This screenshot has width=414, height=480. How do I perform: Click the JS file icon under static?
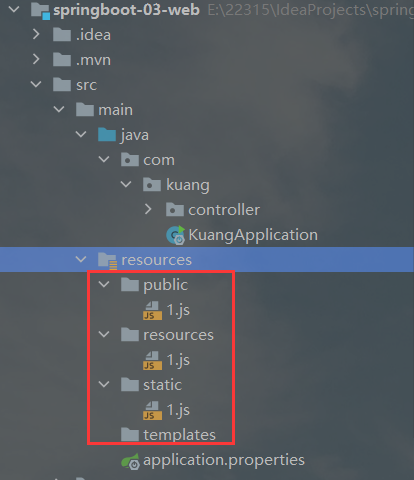click(152, 411)
